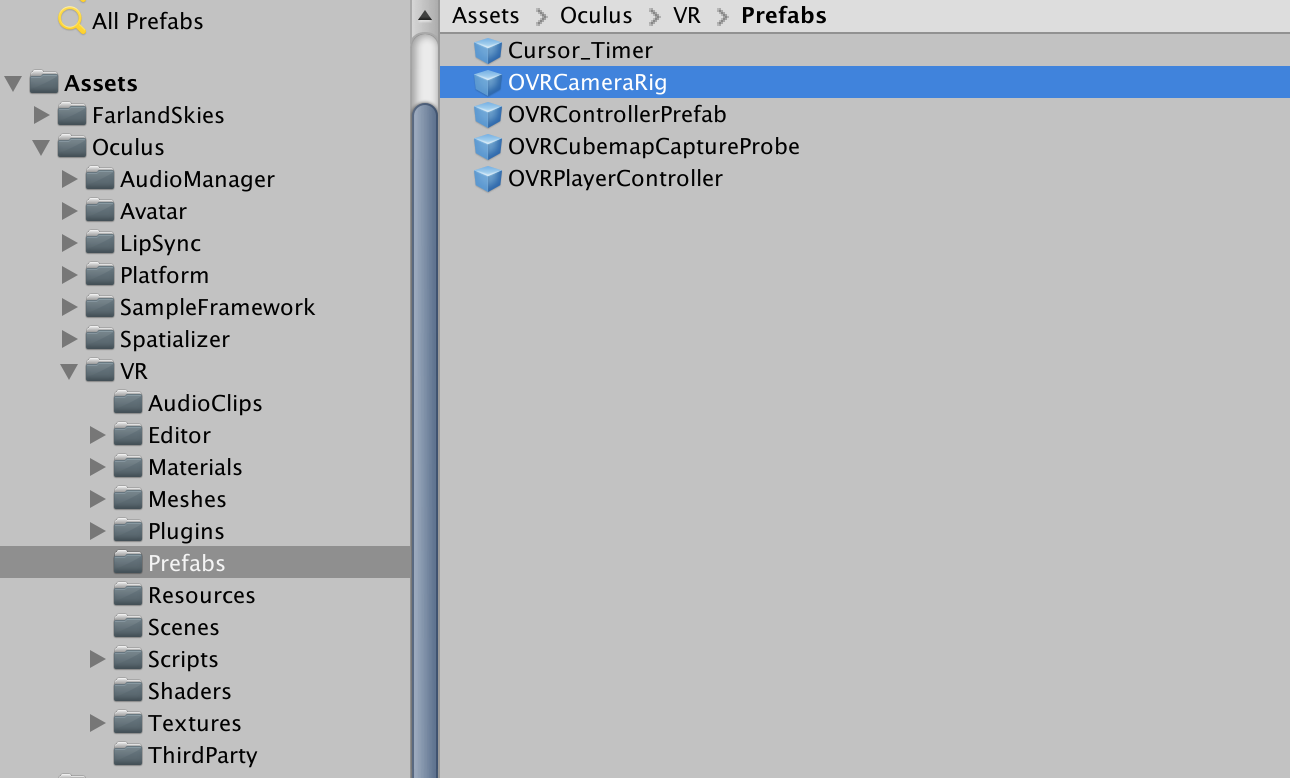
Task: Expand the FarlandSkies folder arrow
Action: [x=41, y=115]
